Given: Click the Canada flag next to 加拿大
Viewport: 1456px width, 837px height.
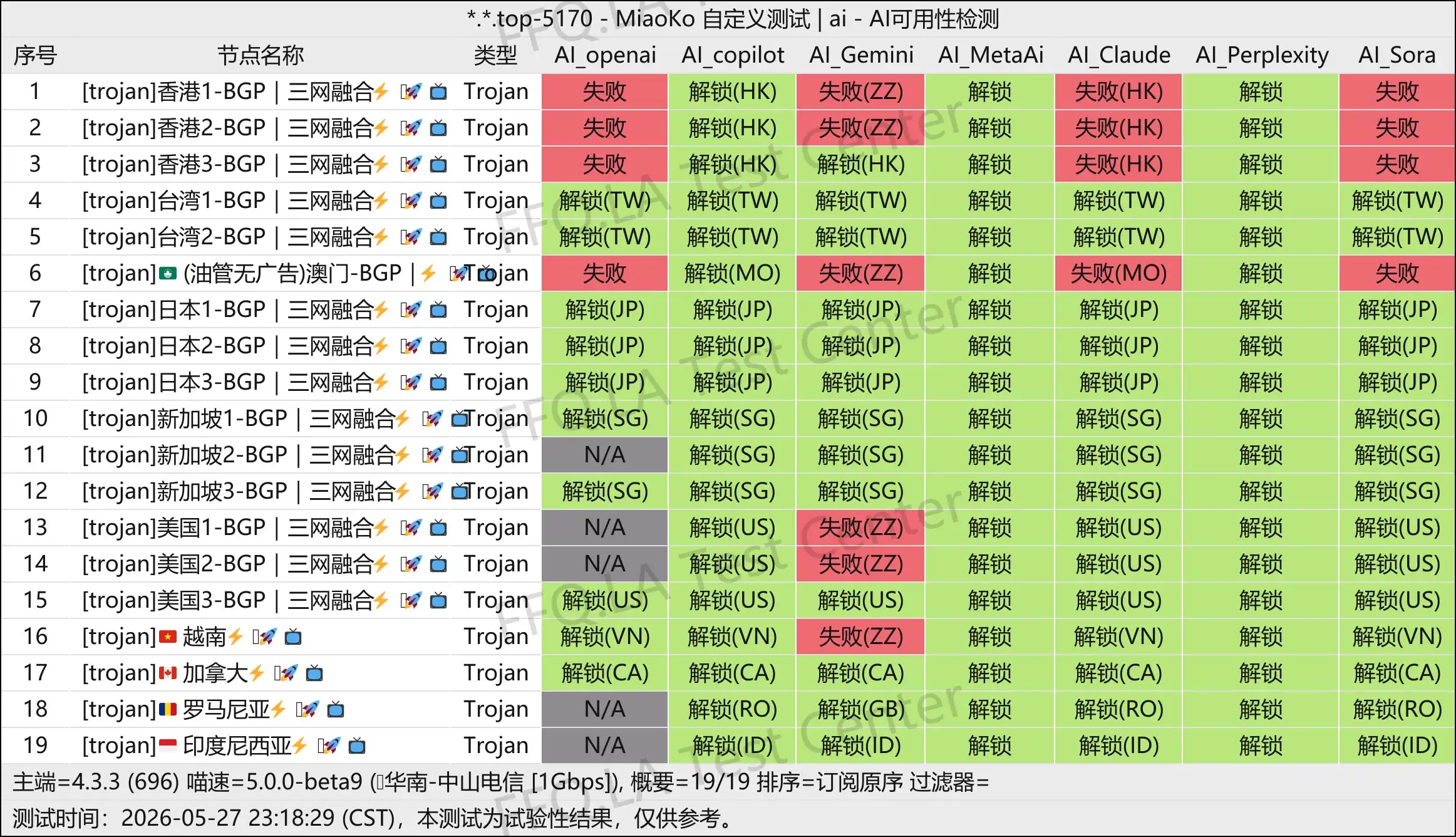Looking at the screenshot, I should pyautogui.click(x=168, y=673).
